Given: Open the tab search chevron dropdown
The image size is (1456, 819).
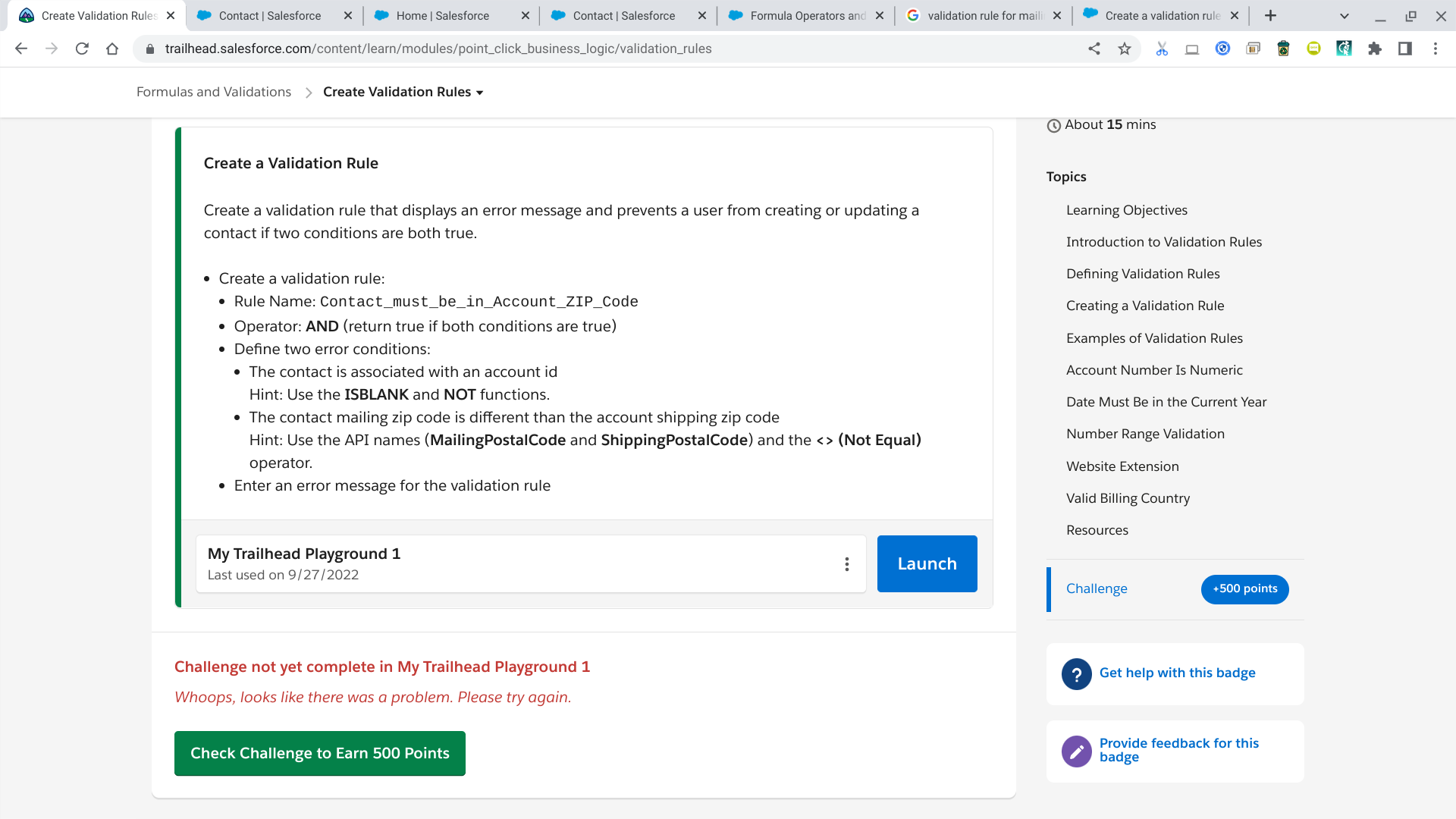Looking at the screenshot, I should [1344, 16].
